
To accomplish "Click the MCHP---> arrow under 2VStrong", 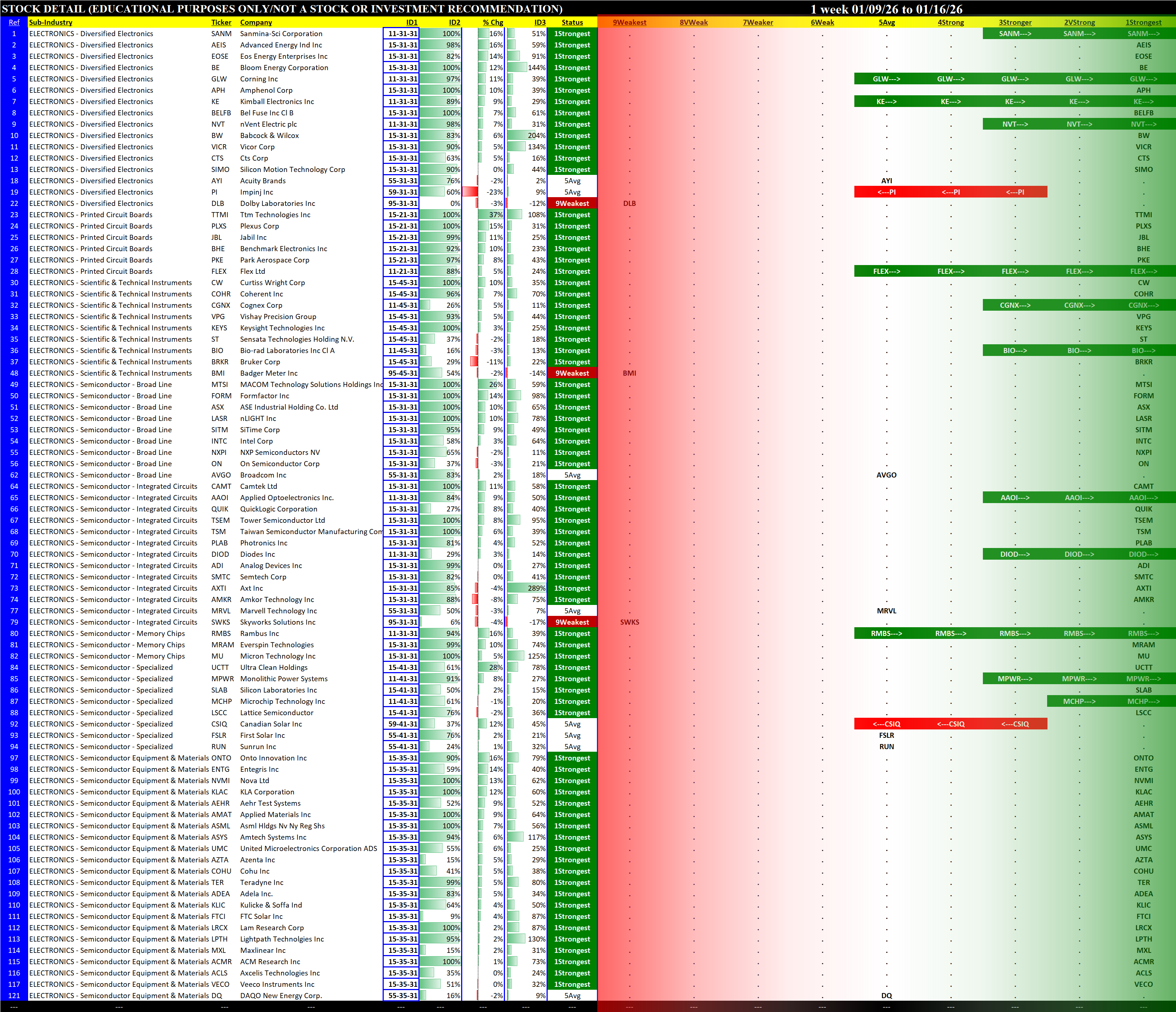I will tap(1079, 702).
